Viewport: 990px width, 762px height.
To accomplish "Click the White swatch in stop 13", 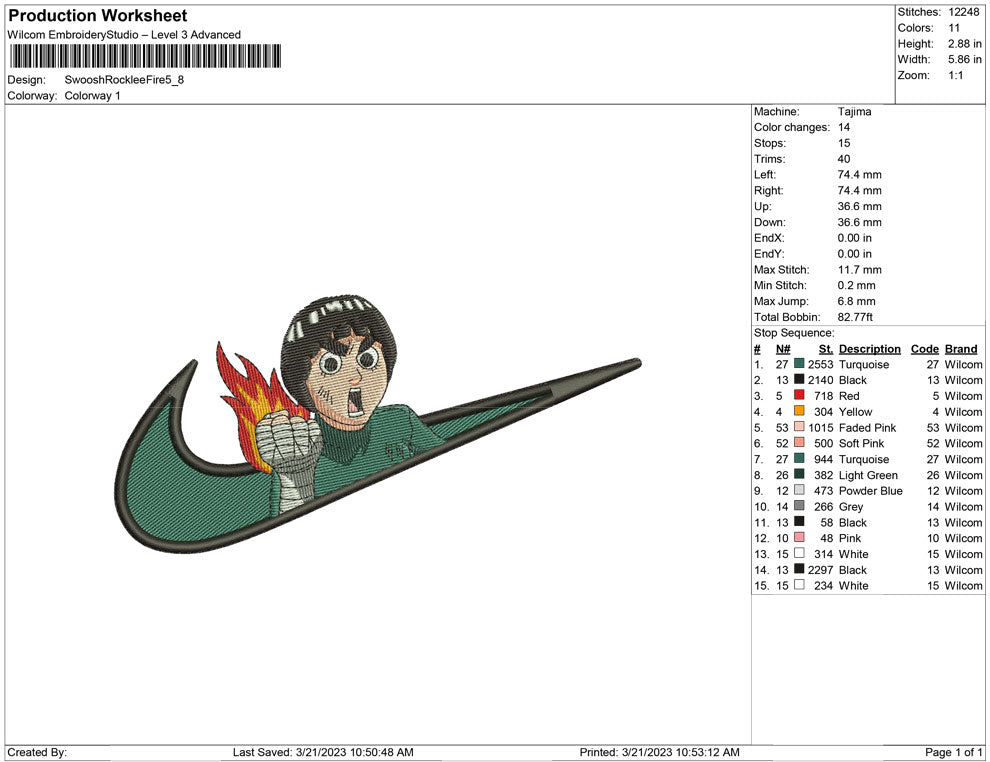I will click(x=799, y=554).
